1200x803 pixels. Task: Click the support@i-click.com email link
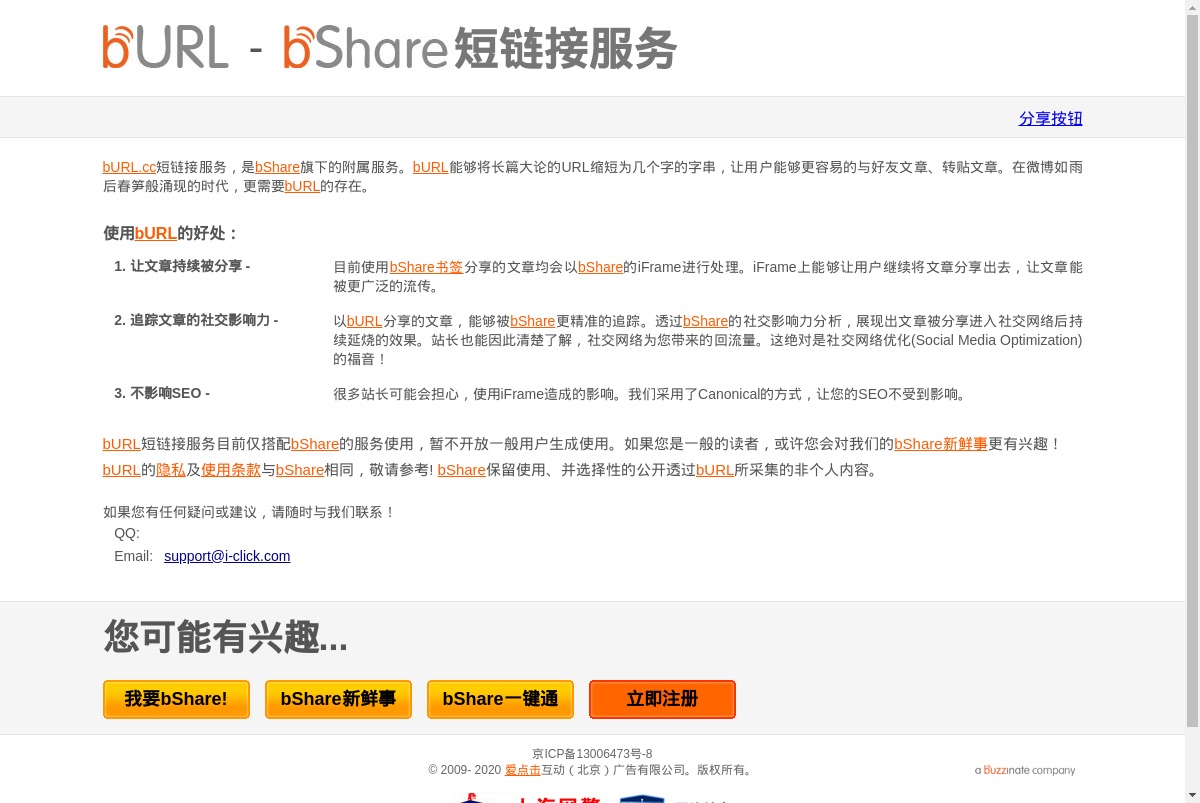(227, 556)
